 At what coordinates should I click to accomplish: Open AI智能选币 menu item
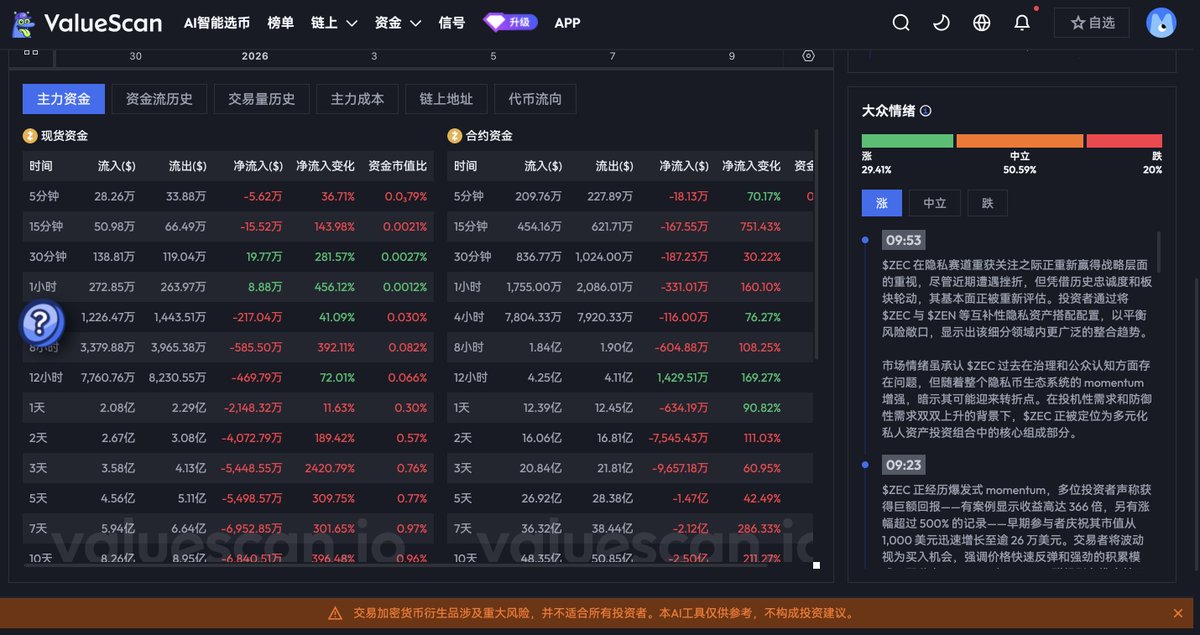point(217,22)
